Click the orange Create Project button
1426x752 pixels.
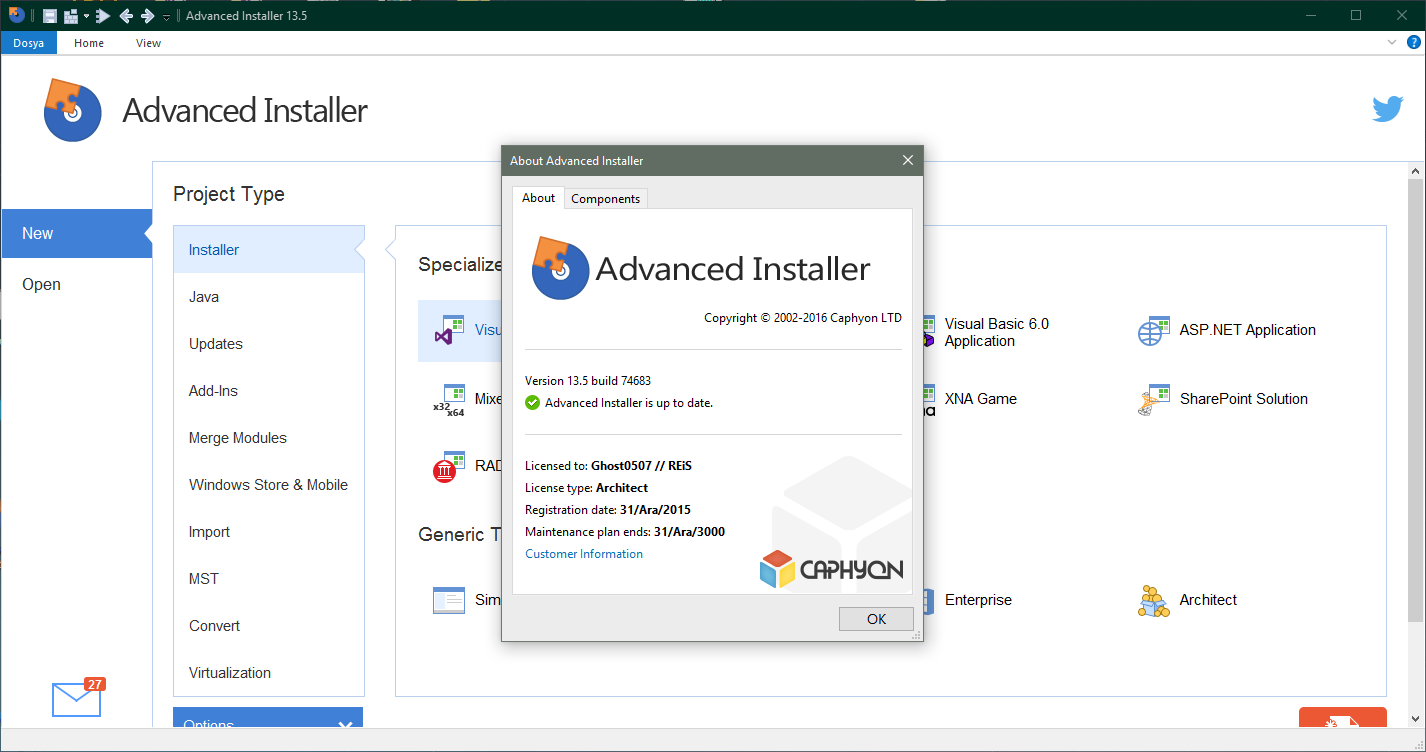[1342, 718]
